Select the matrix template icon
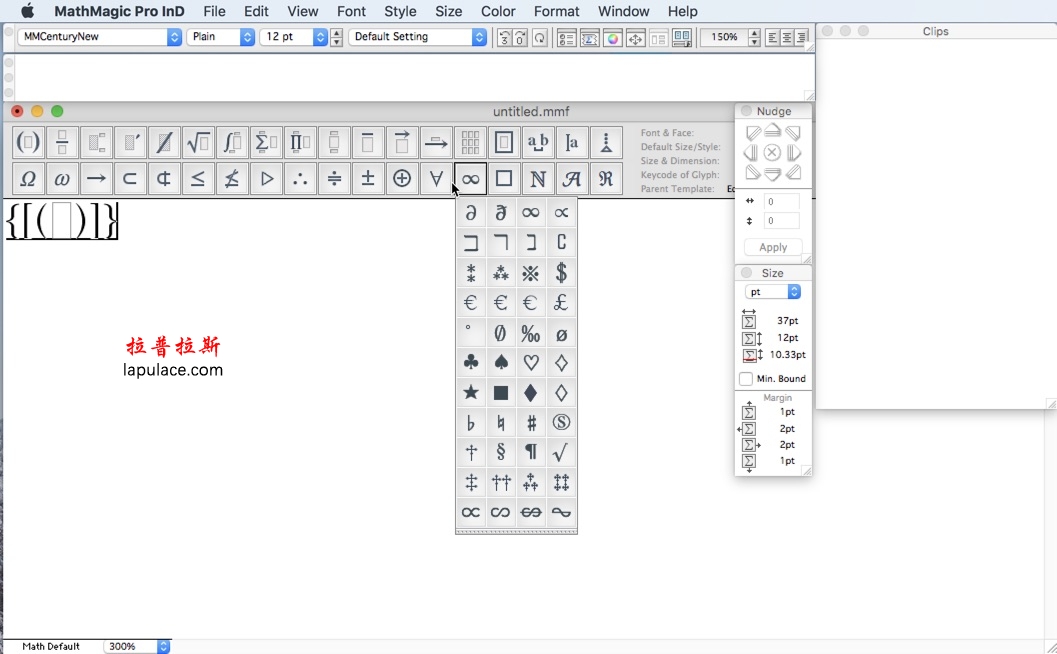 click(470, 142)
